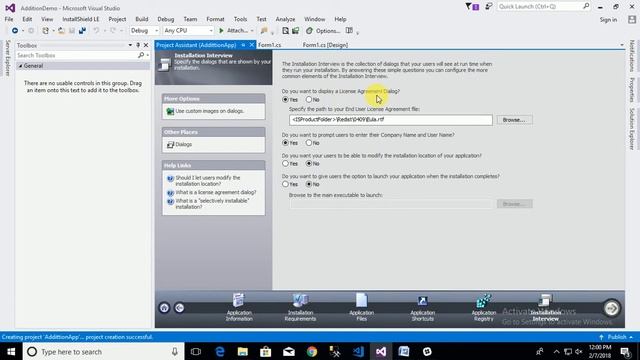640x360 pixels.
Task: Open the Attach button dropdown arrow
Action: (252, 31)
